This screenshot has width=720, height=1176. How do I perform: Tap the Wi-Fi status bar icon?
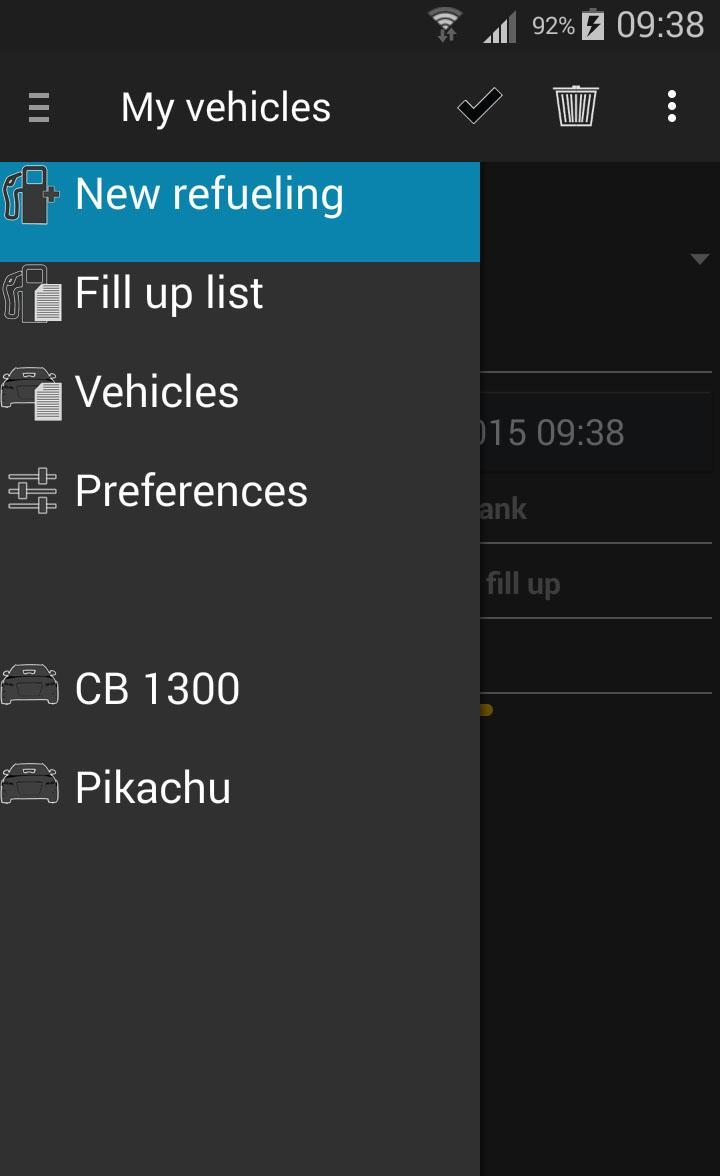[x=443, y=24]
